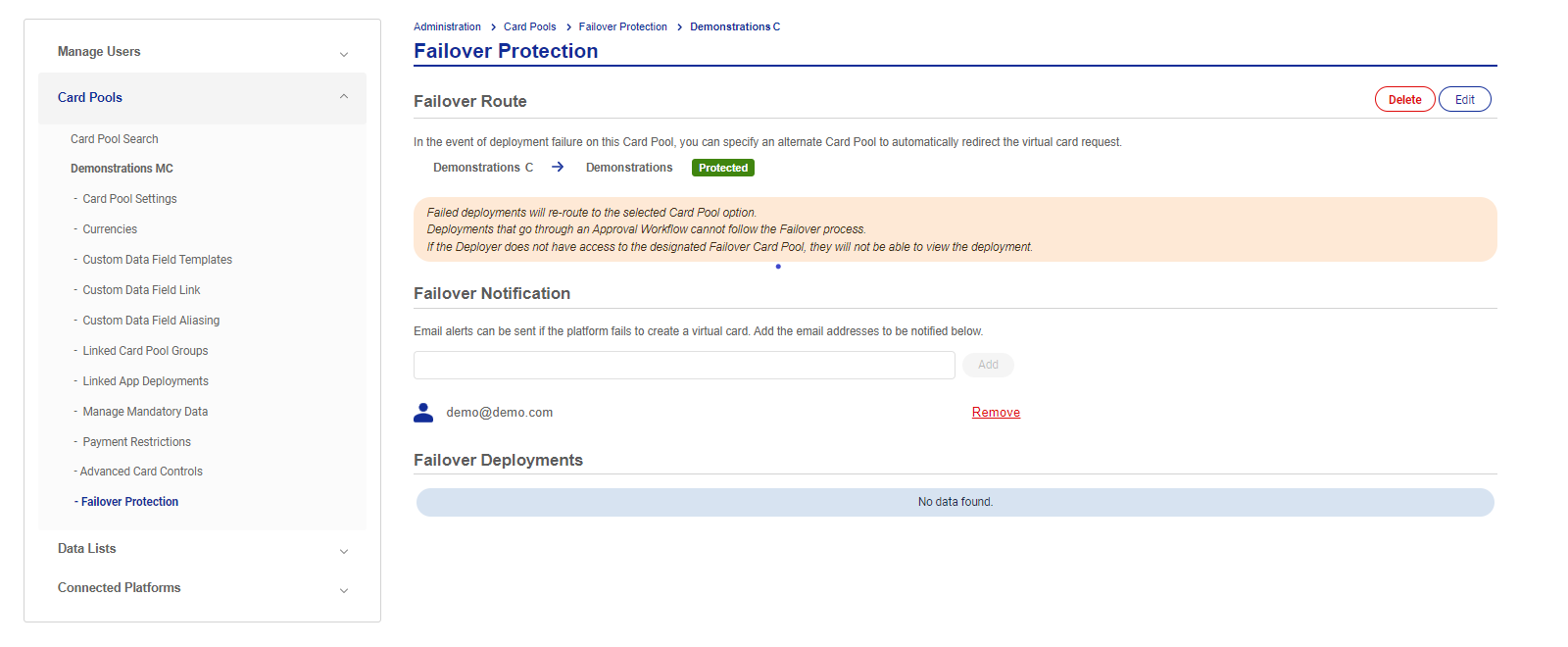Click the green Protected status badge
1568x647 pixels.
click(x=723, y=168)
